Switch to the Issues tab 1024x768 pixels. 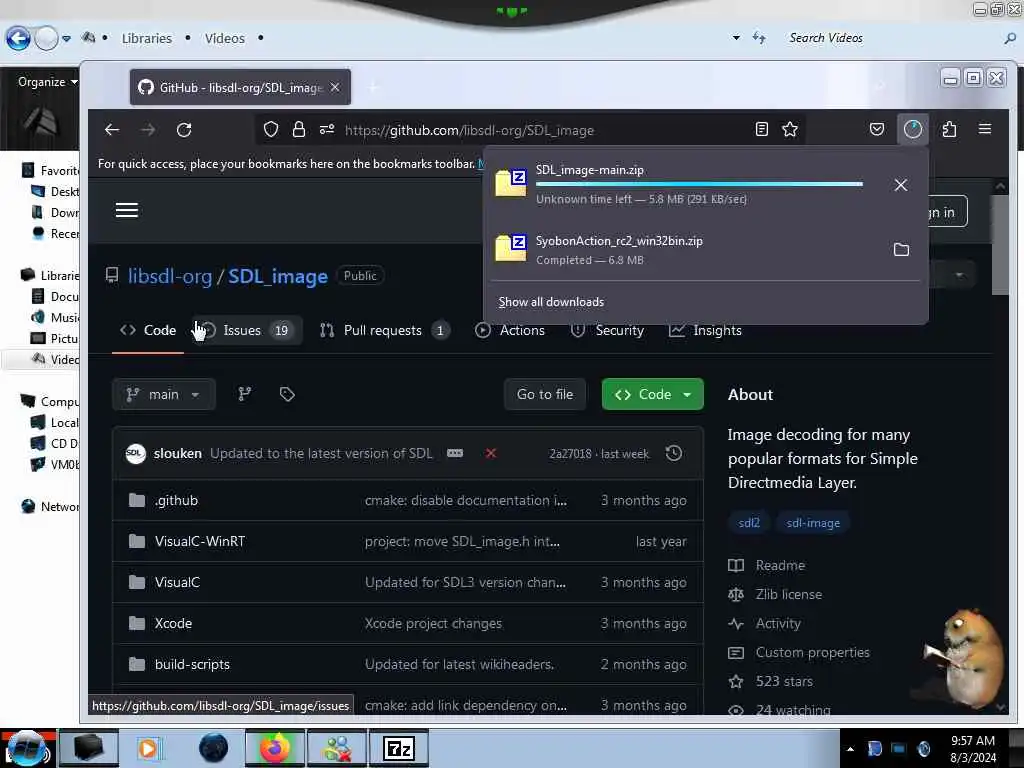click(x=246, y=330)
